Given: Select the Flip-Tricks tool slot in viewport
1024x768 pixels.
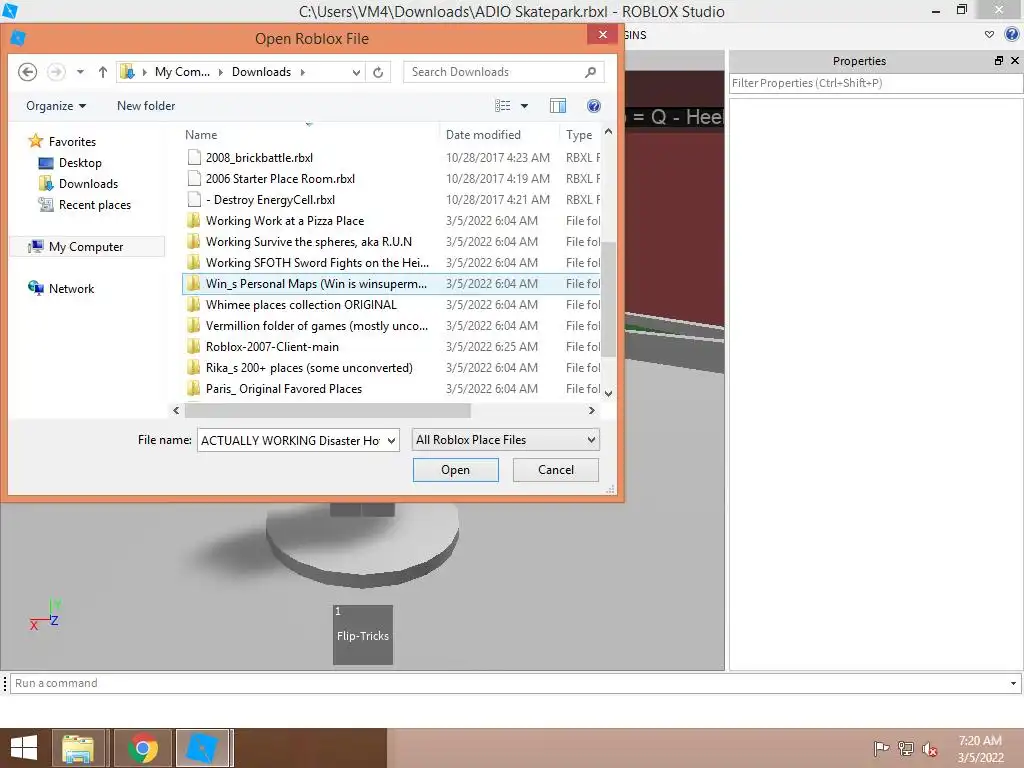Looking at the screenshot, I should [x=363, y=635].
